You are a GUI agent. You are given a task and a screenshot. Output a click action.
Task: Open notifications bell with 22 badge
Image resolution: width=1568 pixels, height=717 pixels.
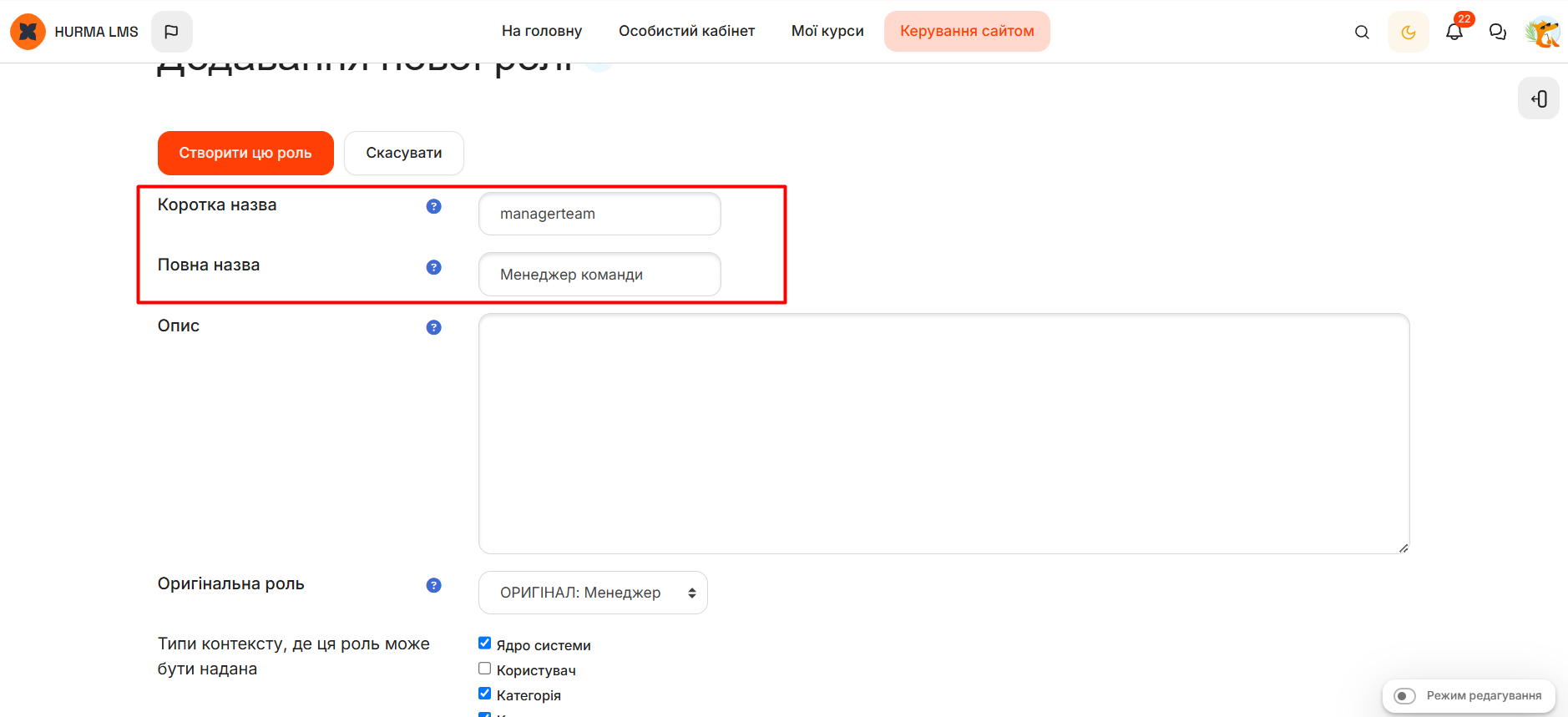coord(1454,32)
